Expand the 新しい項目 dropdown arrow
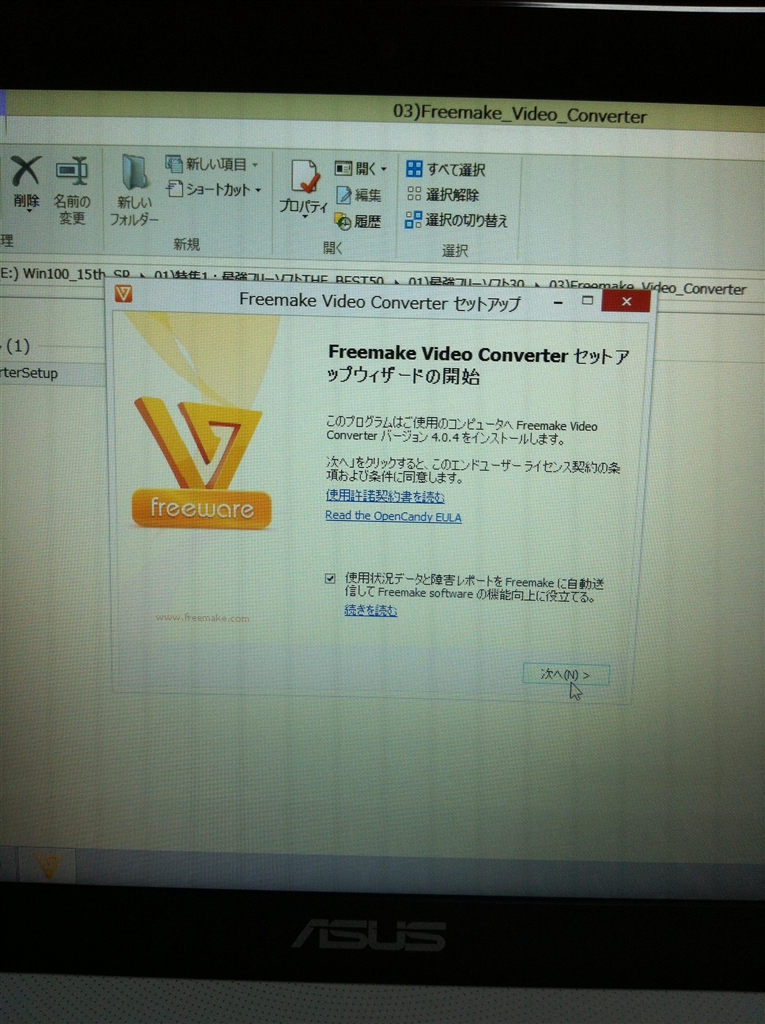This screenshot has height=1024, width=765. pyautogui.click(x=255, y=165)
